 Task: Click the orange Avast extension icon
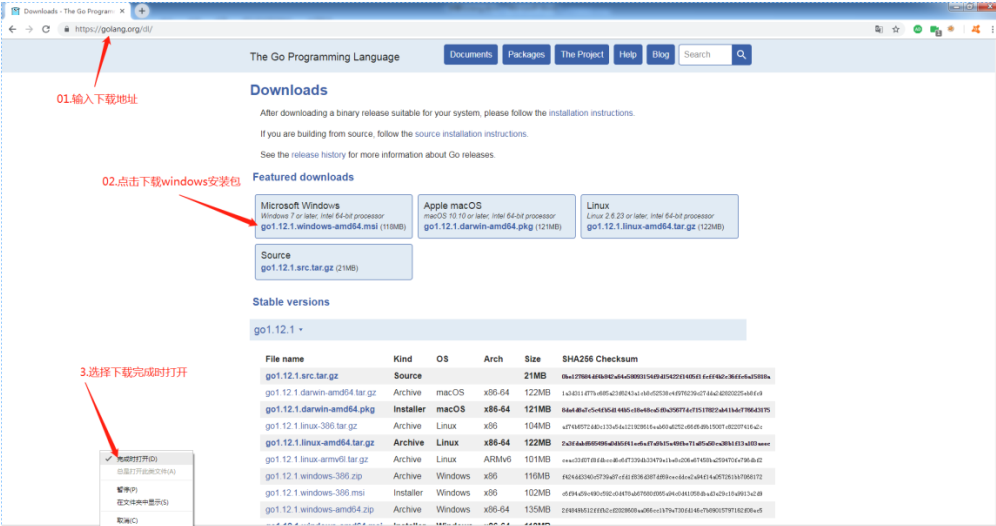point(976,29)
